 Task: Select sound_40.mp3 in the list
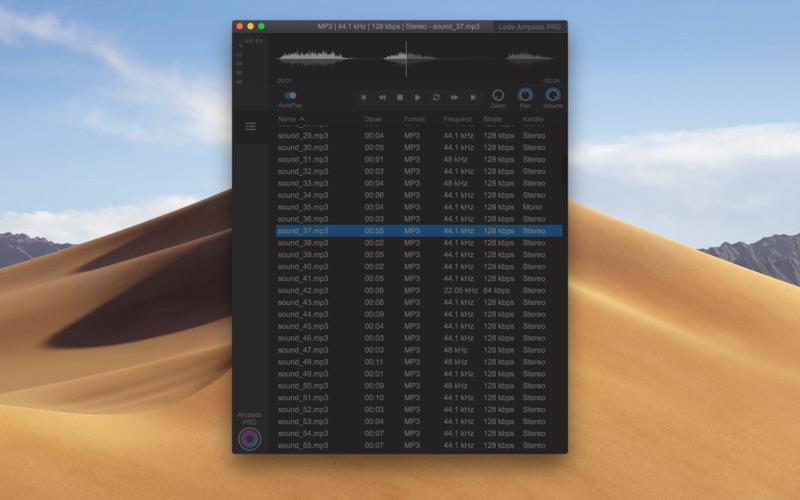click(419, 266)
